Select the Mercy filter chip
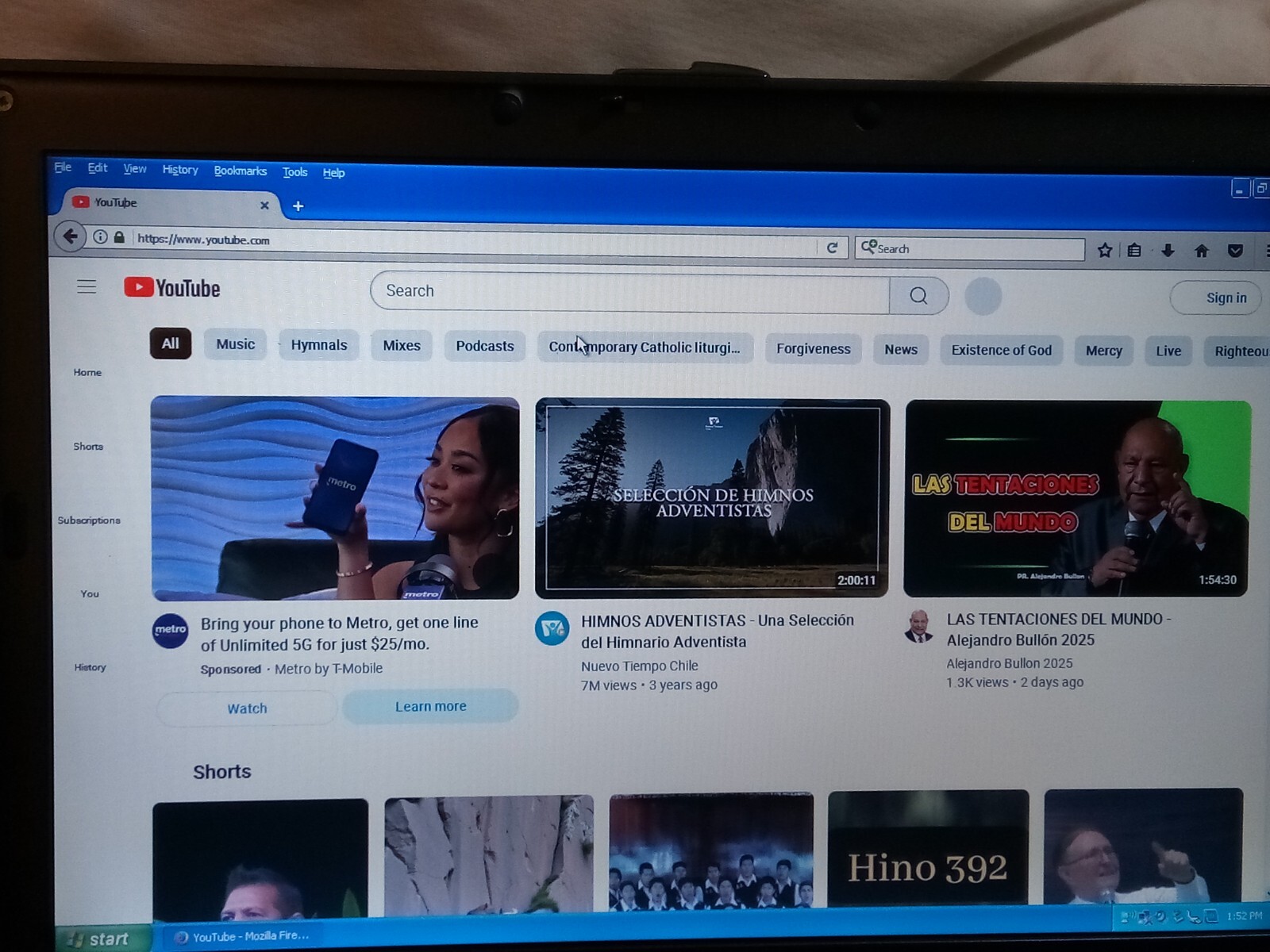Viewport: 1270px width, 952px height. [1103, 351]
